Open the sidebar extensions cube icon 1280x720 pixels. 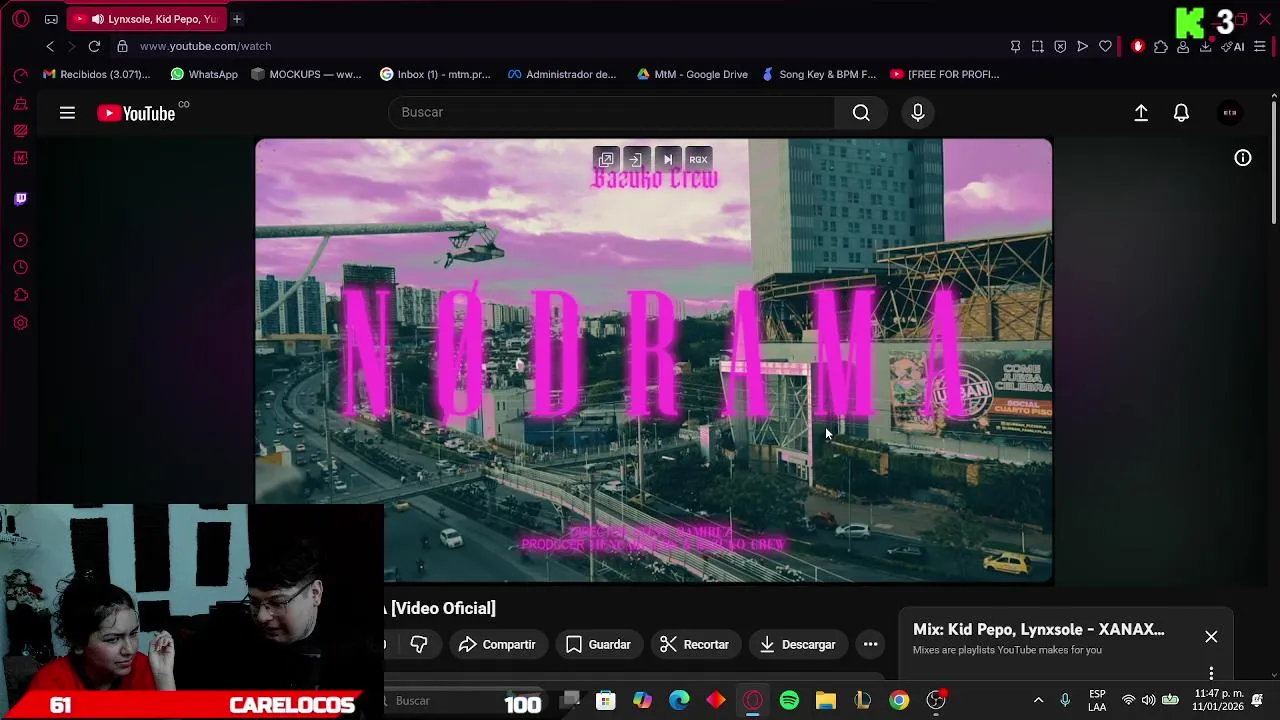(x=20, y=295)
